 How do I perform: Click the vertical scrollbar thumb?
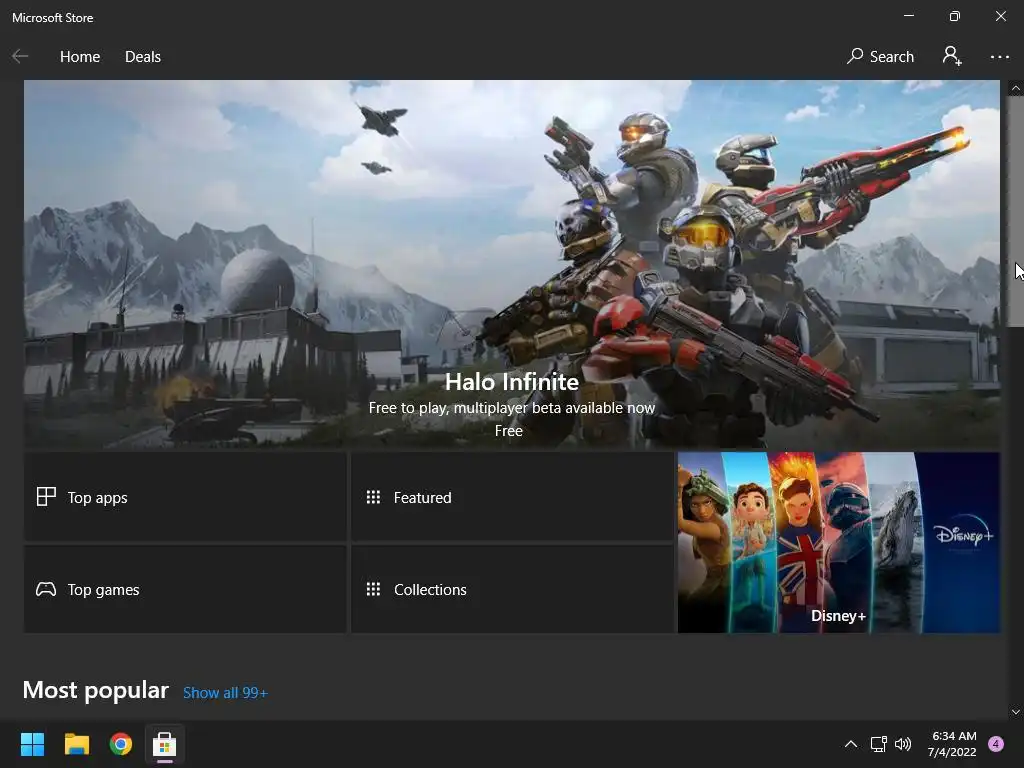[1016, 210]
